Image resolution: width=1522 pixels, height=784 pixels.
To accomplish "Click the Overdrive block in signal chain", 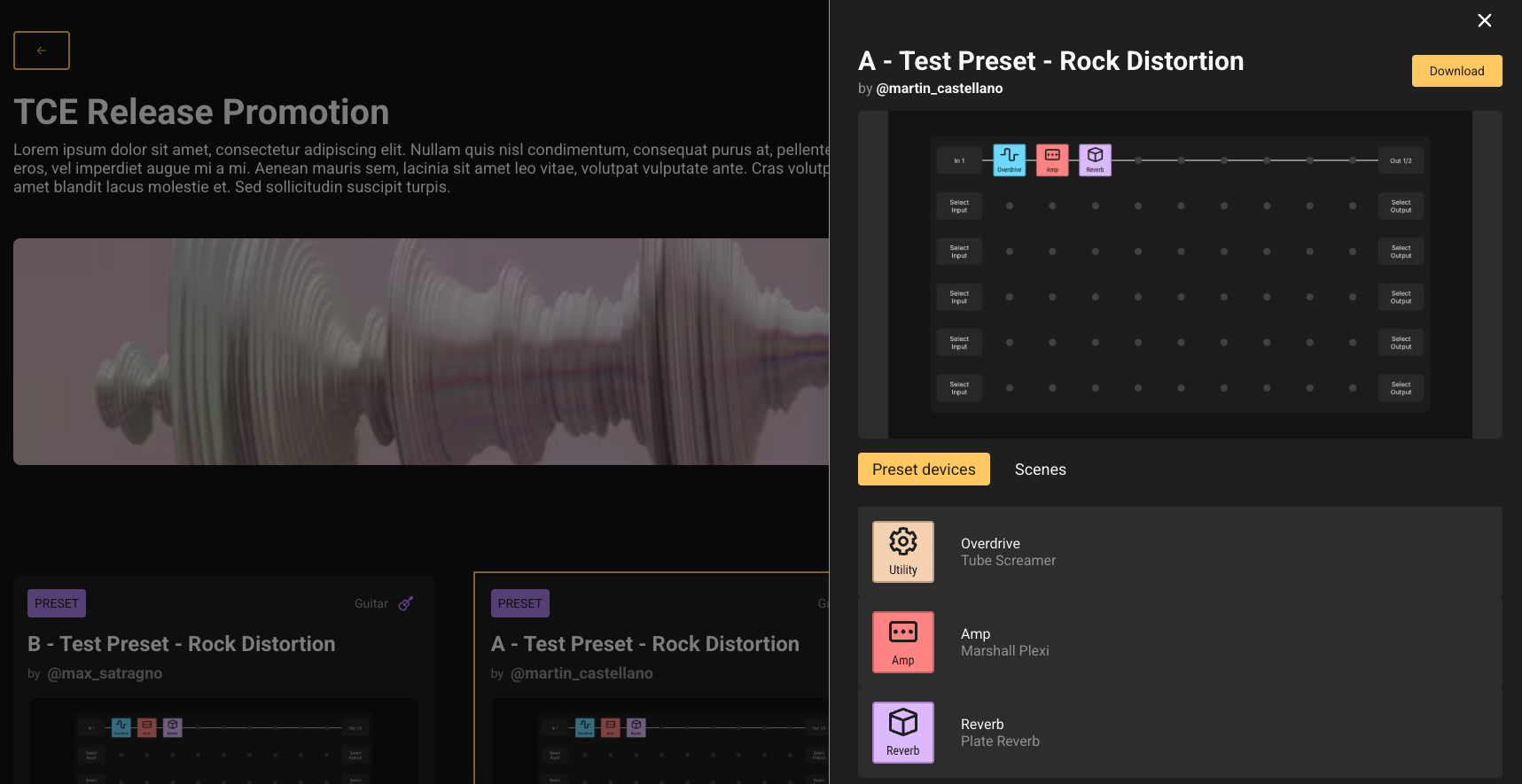I will (1009, 160).
